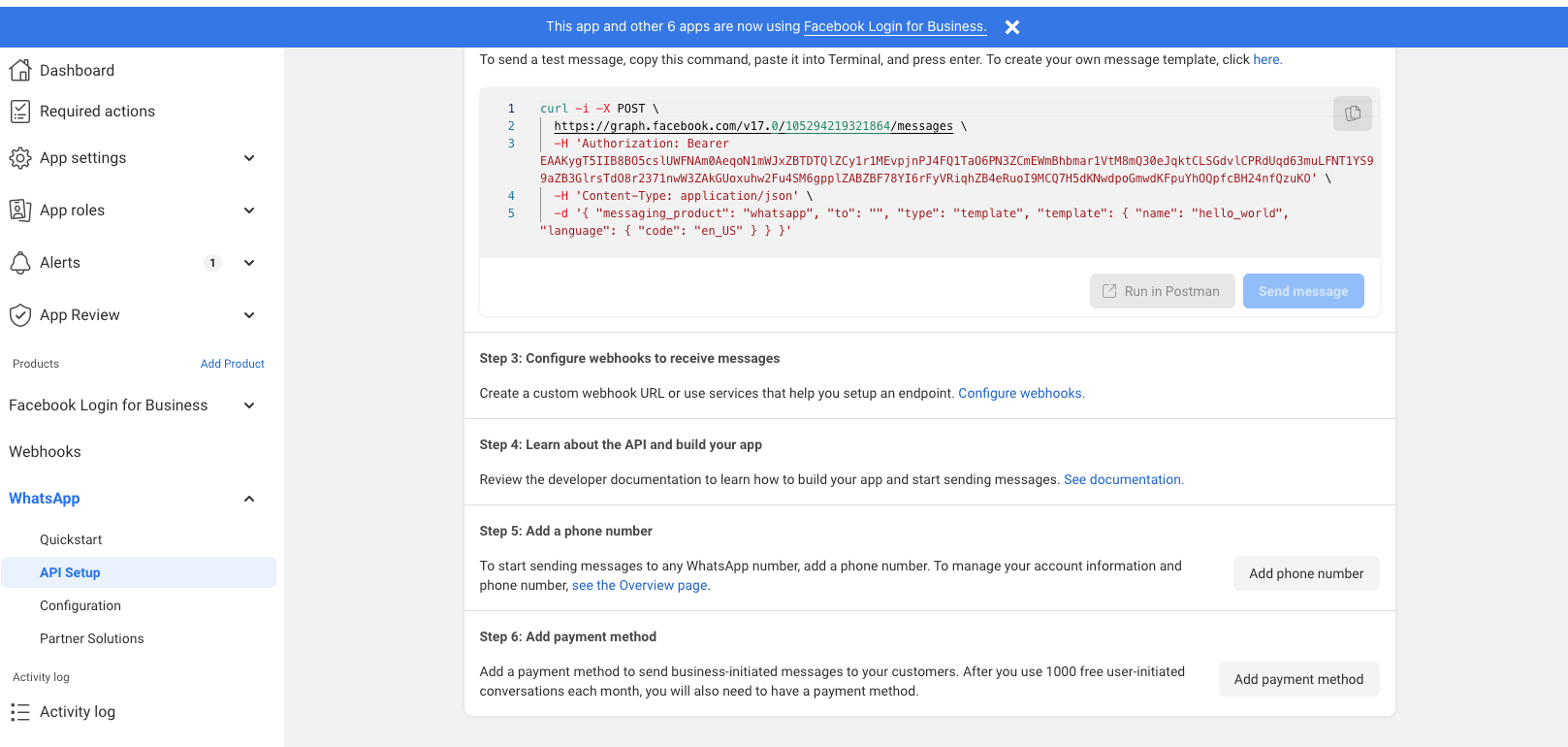This screenshot has width=1568, height=747.
Task: Open the Facebook Login for Business banner link
Action: pos(895,26)
